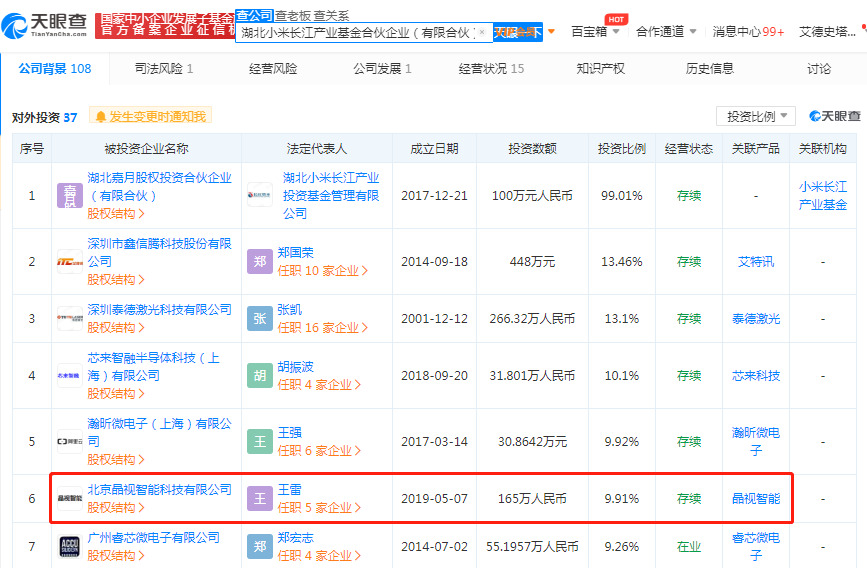Image resolution: width=867 pixels, height=568 pixels.
Task: Select the 查公司 search tab
Action: (x=254, y=15)
